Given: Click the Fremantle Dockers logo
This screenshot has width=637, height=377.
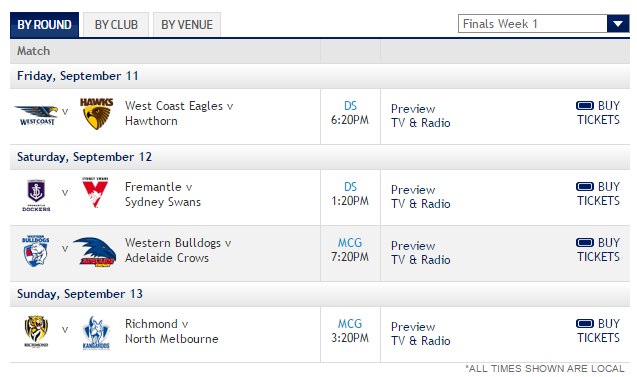Looking at the screenshot, I should [36, 195].
